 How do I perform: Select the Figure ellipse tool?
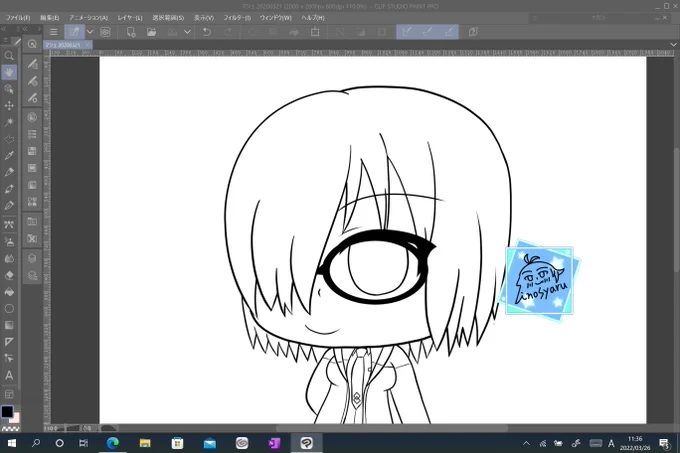tap(9, 309)
